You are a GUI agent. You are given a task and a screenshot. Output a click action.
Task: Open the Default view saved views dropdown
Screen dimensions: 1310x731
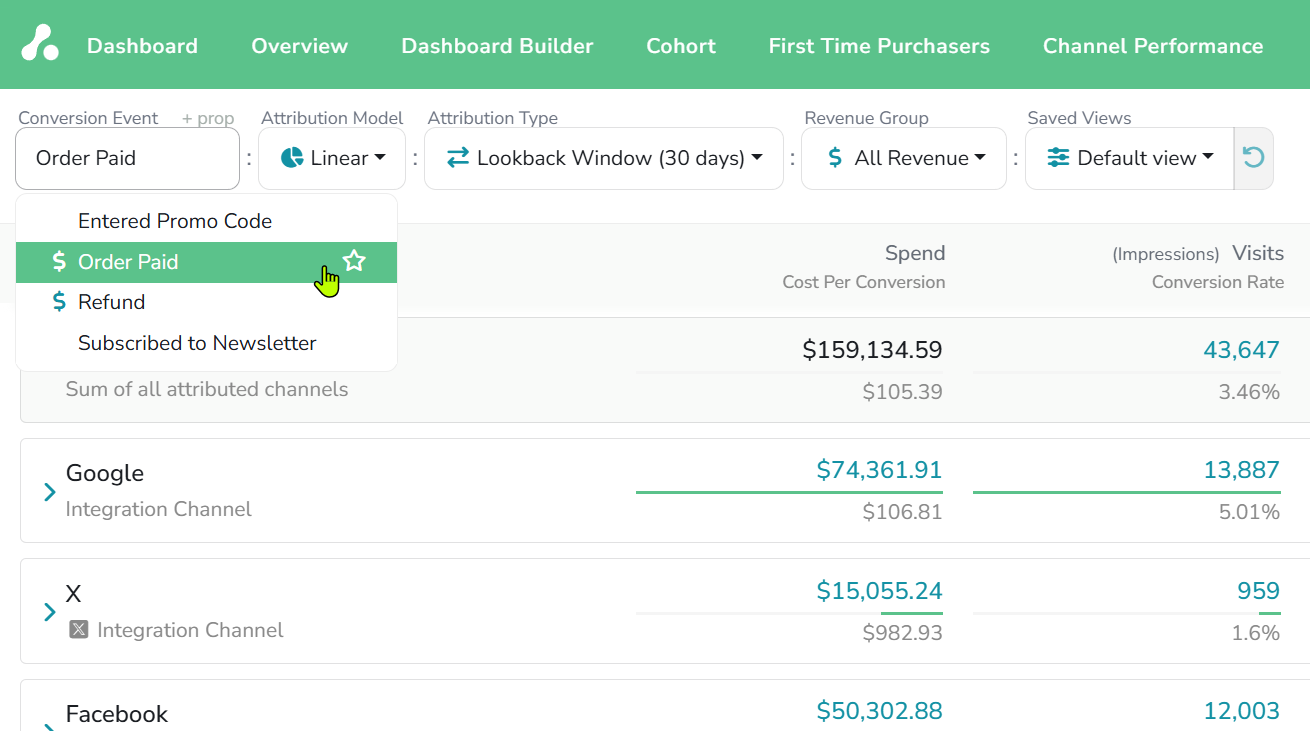pos(1130,158)
